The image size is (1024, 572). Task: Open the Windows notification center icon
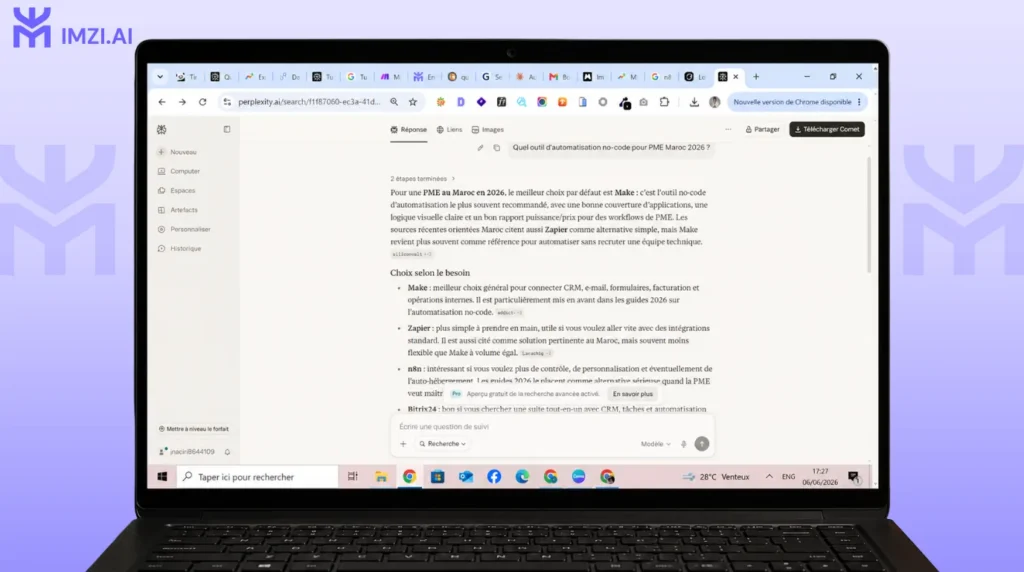(854, 477)
